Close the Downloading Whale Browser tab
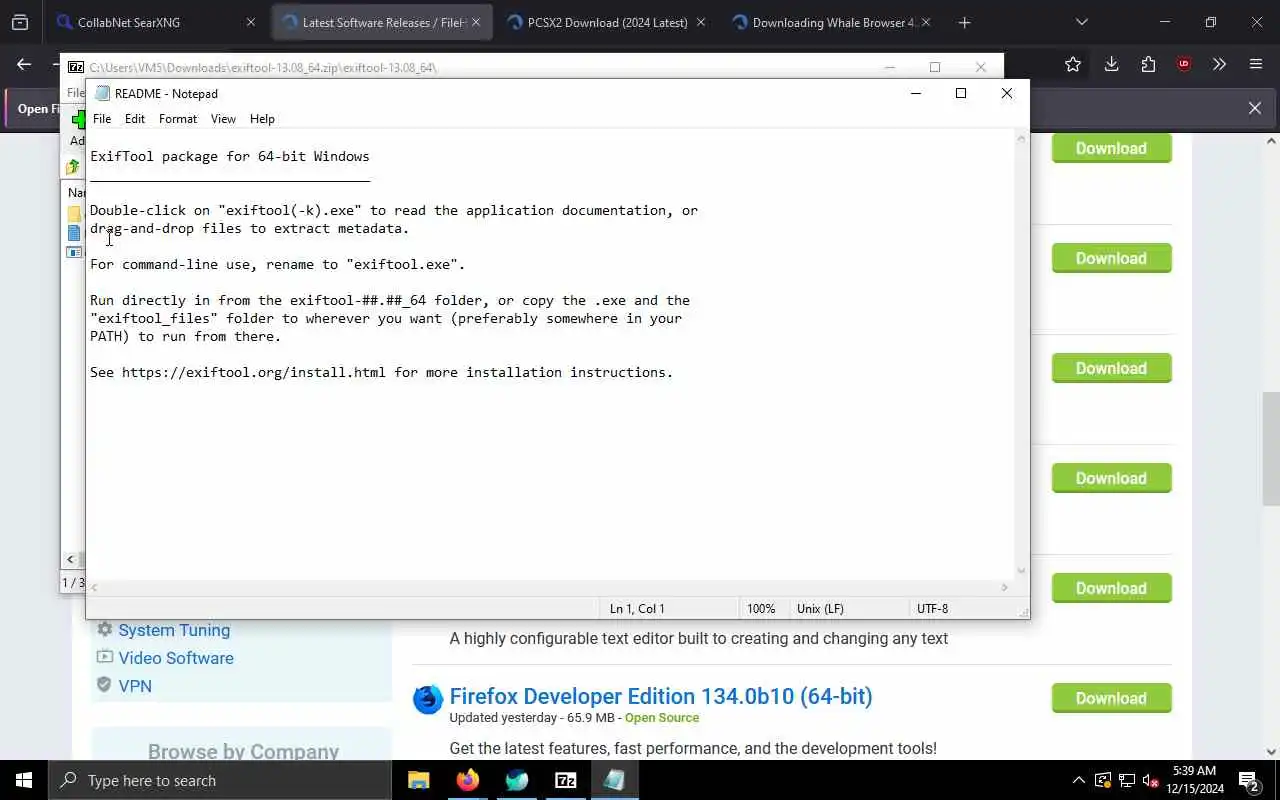This screenshot has height=800, width=1280. click(925, 22)
